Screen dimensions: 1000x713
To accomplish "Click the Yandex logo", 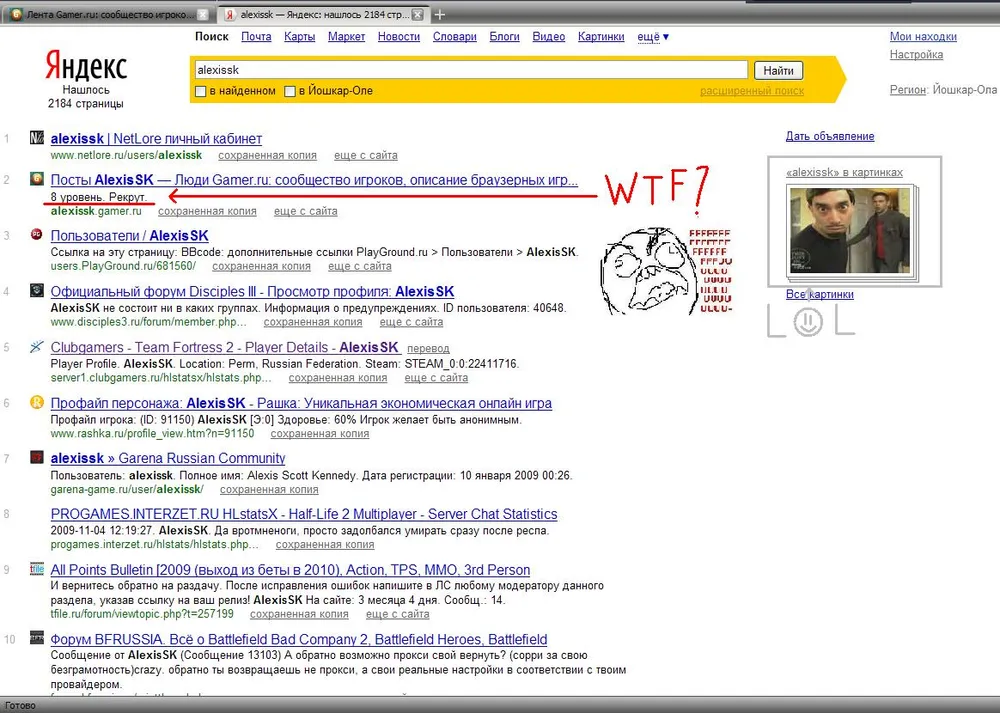I will tap(86, 67).
